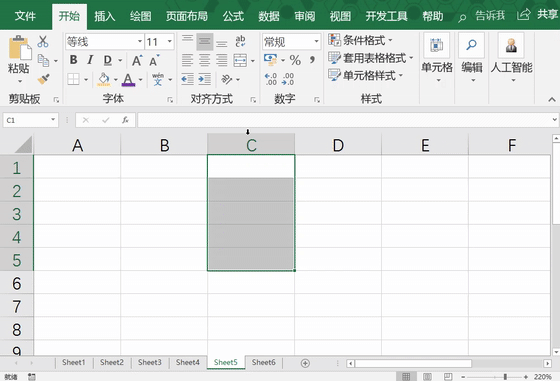The width and height of the screenshot is (560, 381).
Task: Open the 文件 file menu
Action: point(25,16)
